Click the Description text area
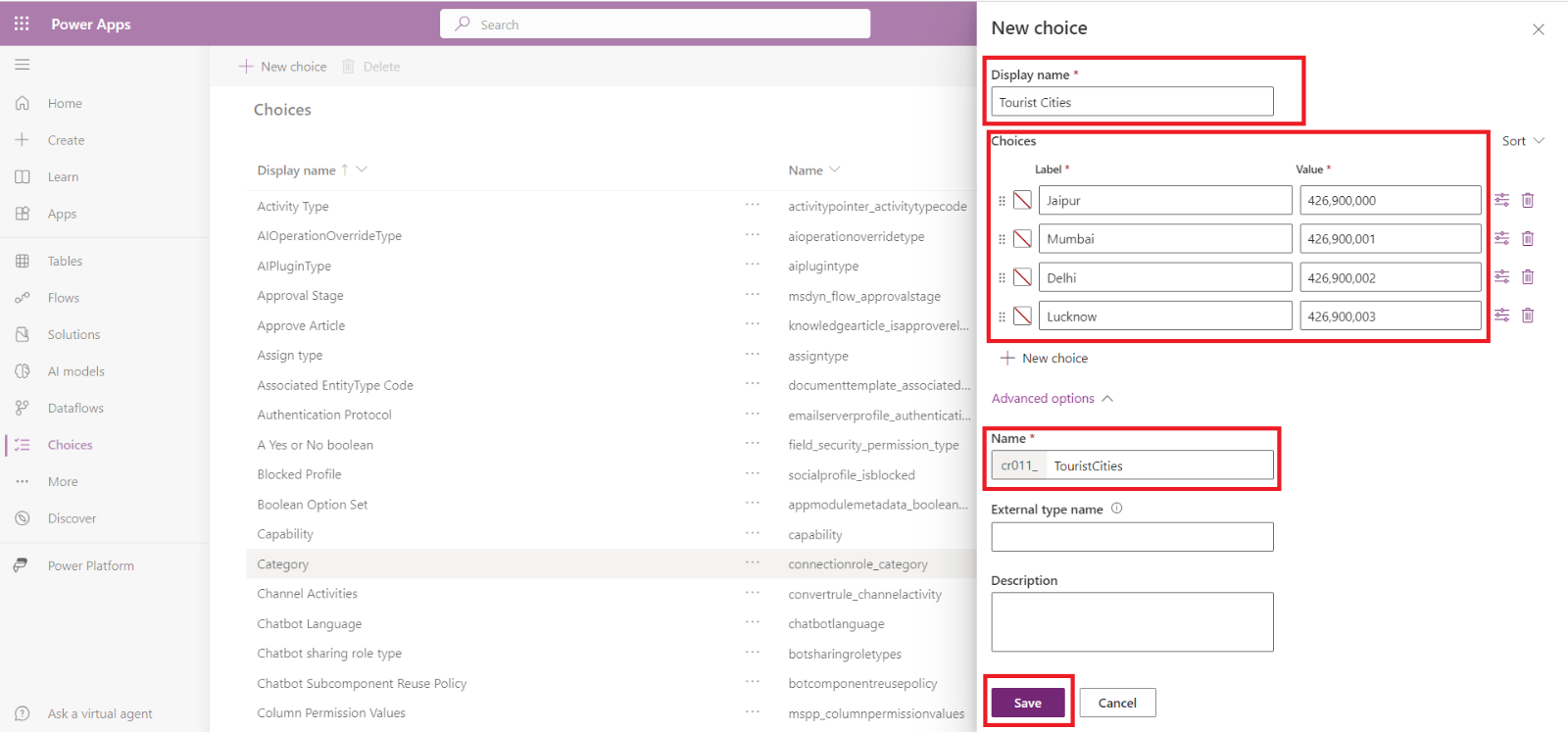This screenshot has width=1568, height=732. tap(1132, 621)
